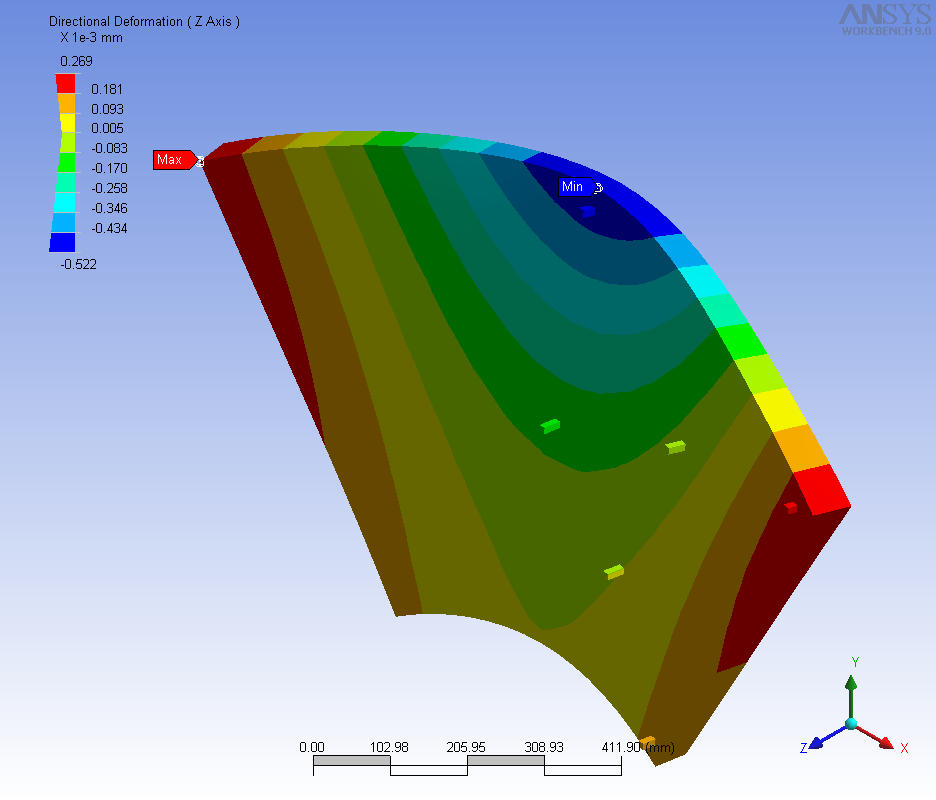Select the green legend color band

(66, 162)
